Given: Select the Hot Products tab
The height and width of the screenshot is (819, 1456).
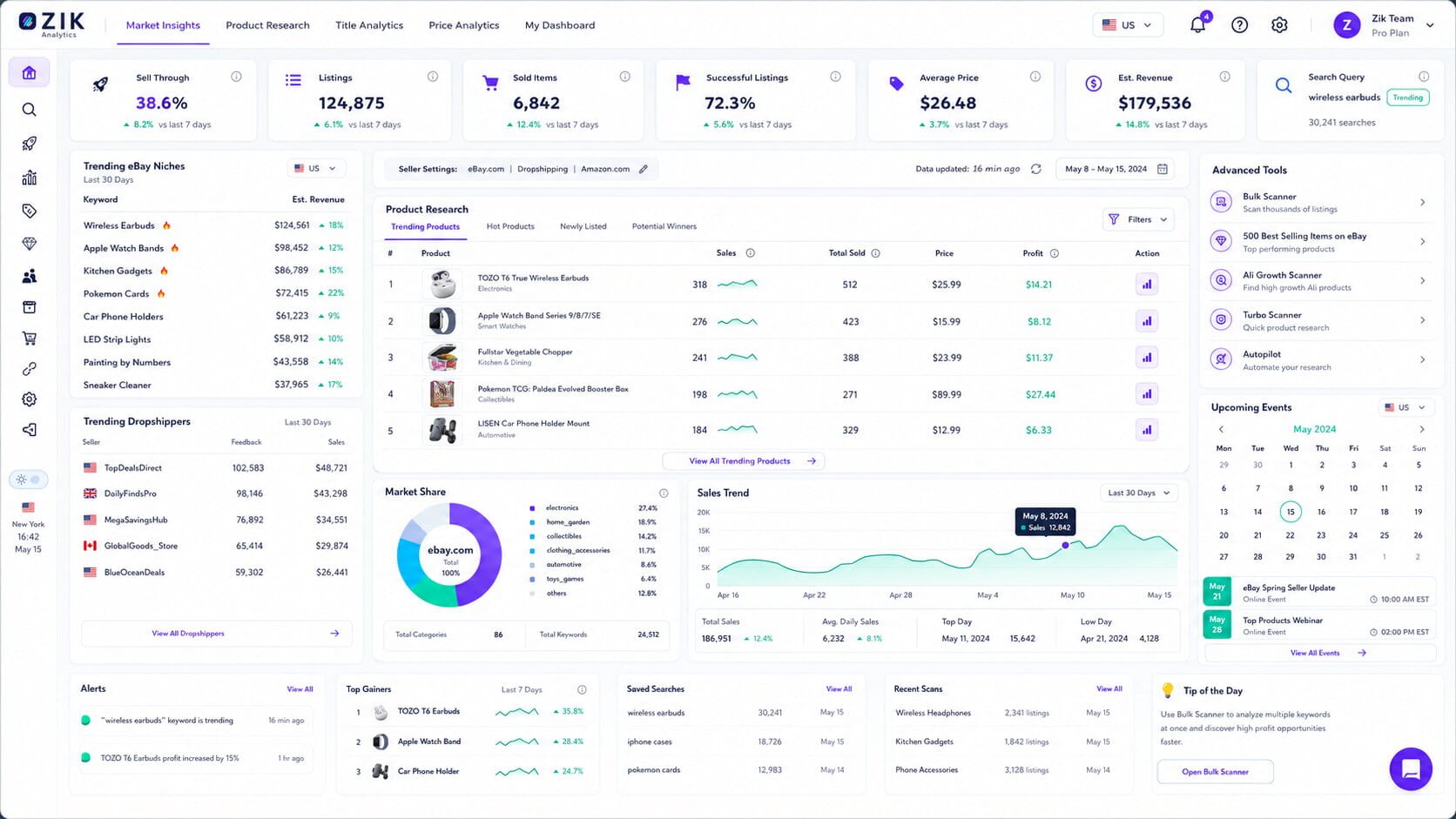Looking at the screenshot, I should click(x=510, y=226).
